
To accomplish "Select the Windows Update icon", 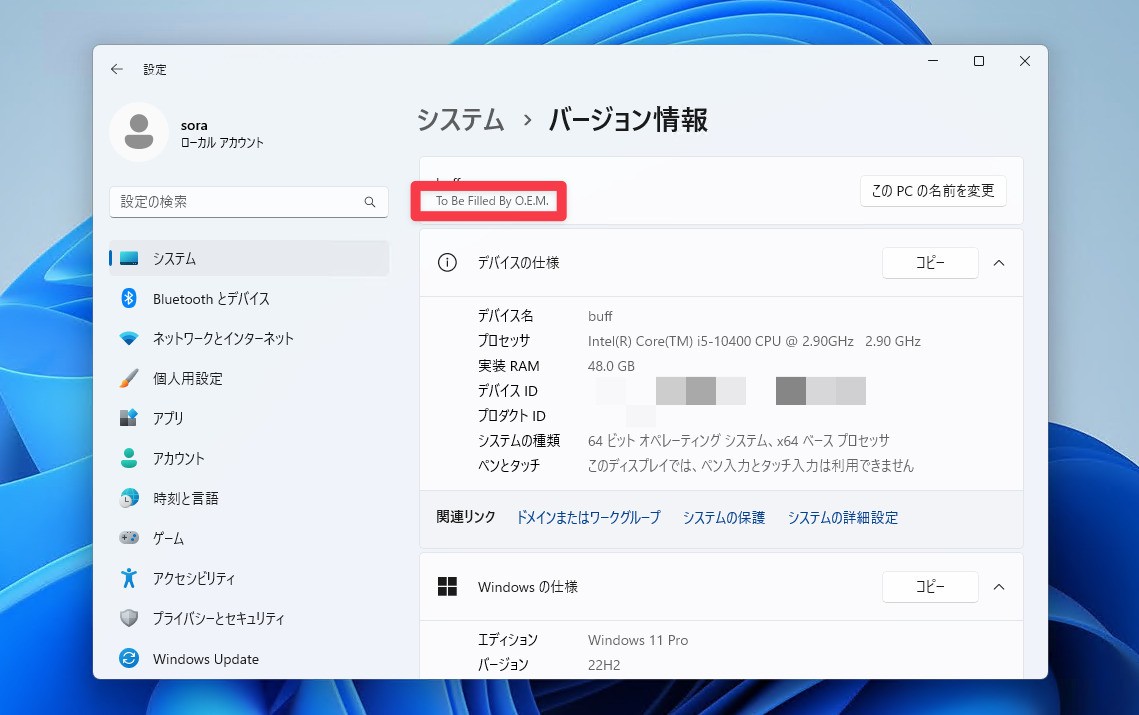I will click(129, 658).
